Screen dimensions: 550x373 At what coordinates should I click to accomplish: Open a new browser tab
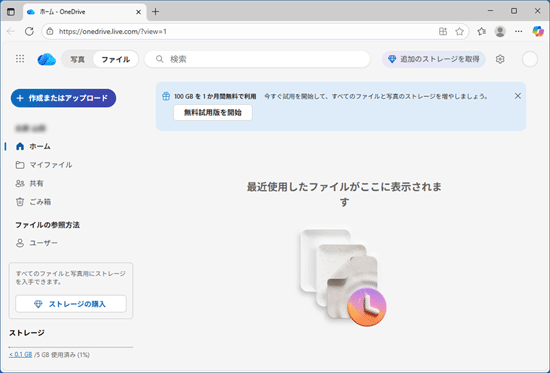(155, 12)
